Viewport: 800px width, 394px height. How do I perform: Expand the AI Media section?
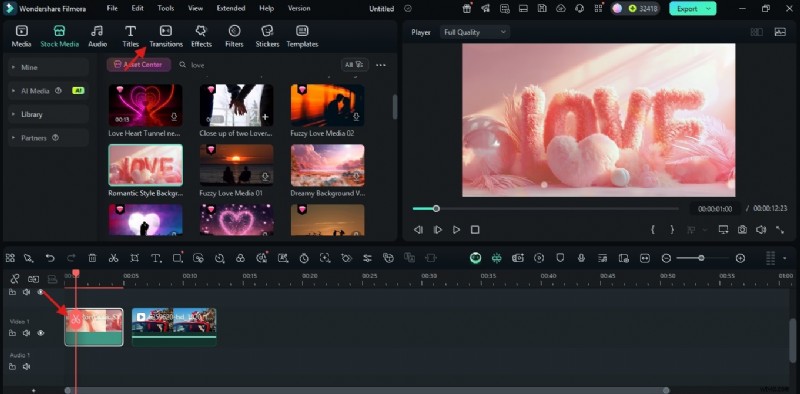tap(48, 91)
